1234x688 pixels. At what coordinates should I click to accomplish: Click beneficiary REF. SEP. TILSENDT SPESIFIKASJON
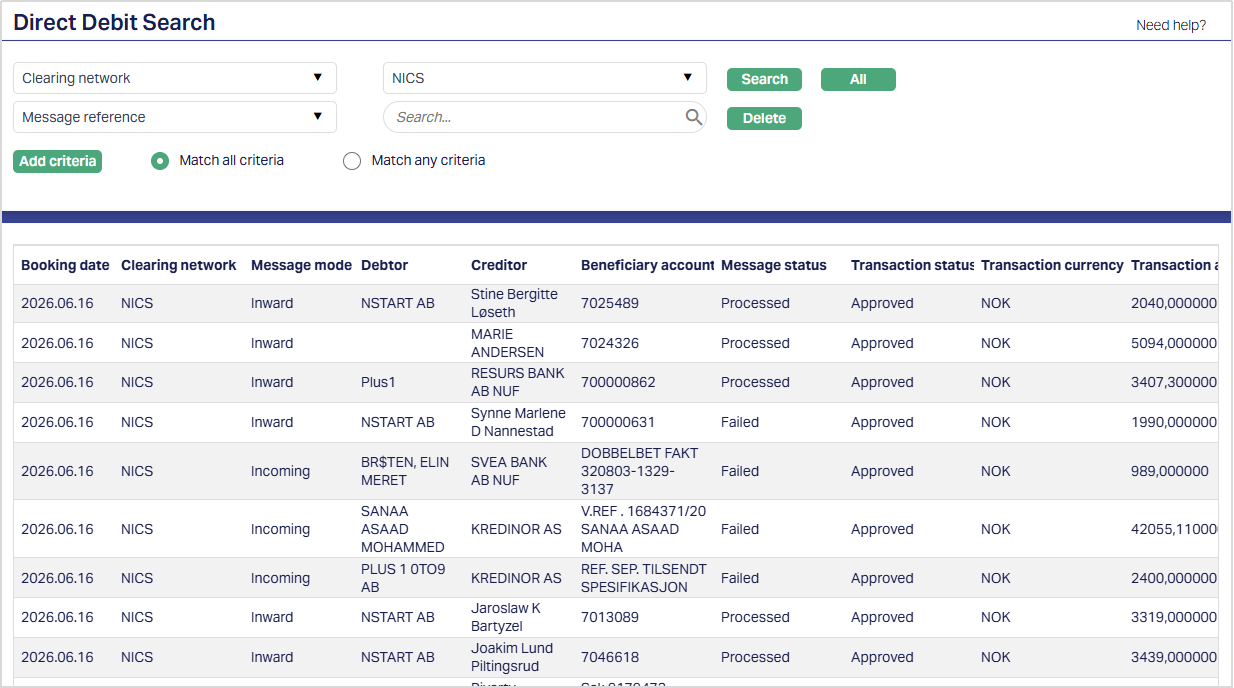644,578
